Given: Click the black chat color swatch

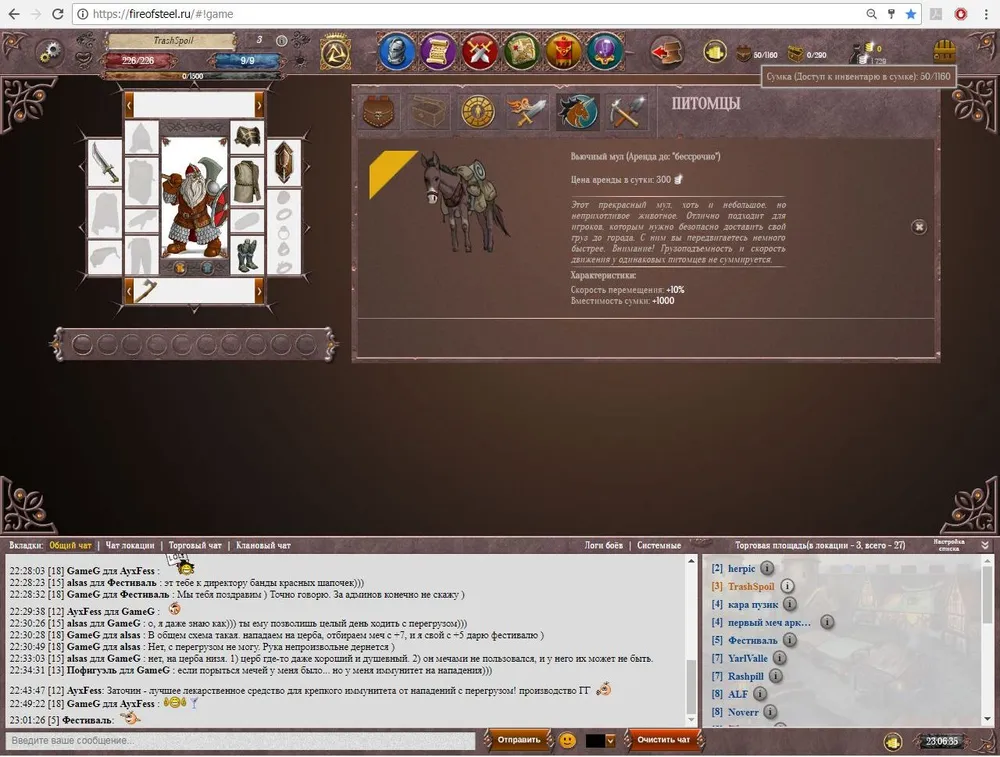Looking at the screenshot, I should click(595, 740).
